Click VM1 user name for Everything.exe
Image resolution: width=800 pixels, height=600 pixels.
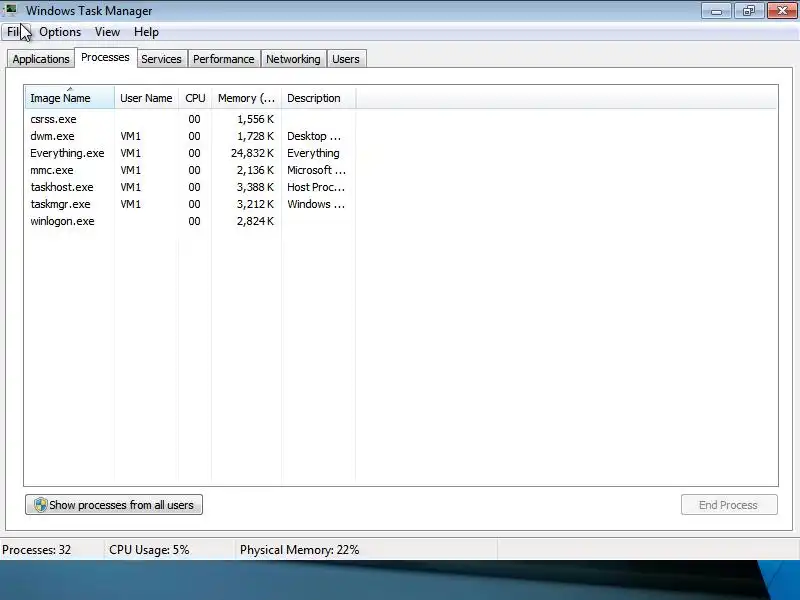(130, 153)
